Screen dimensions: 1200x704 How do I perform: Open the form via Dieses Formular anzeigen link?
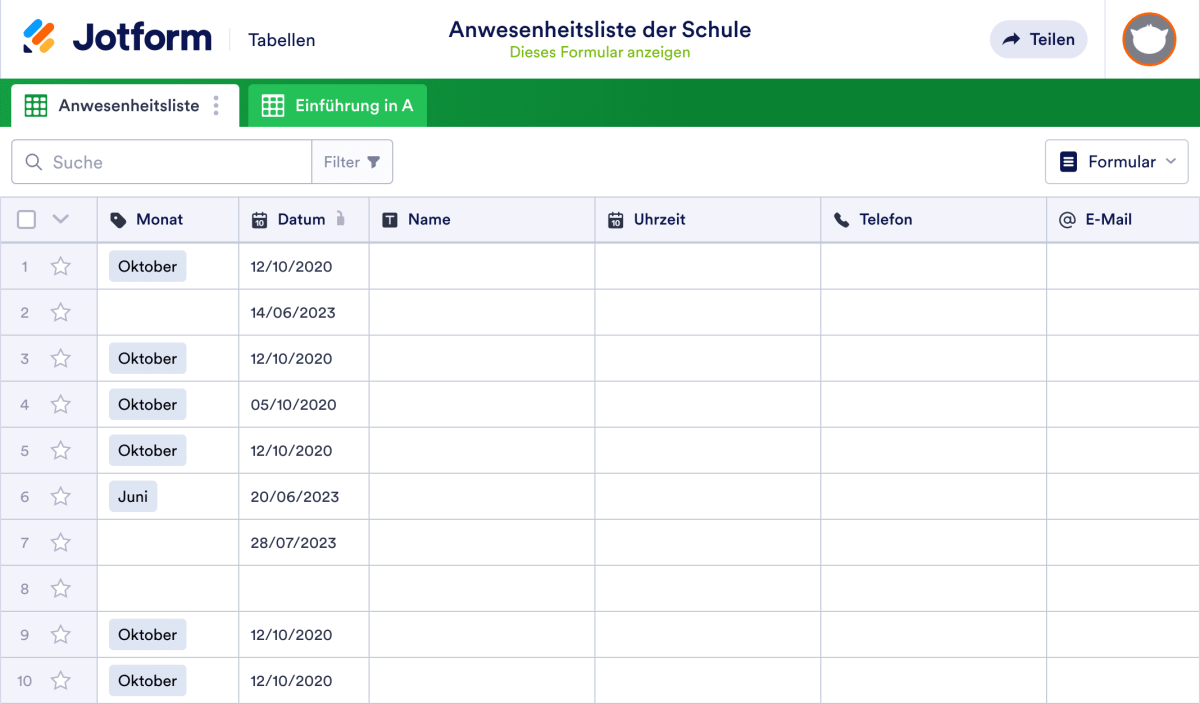click(599, 52)
